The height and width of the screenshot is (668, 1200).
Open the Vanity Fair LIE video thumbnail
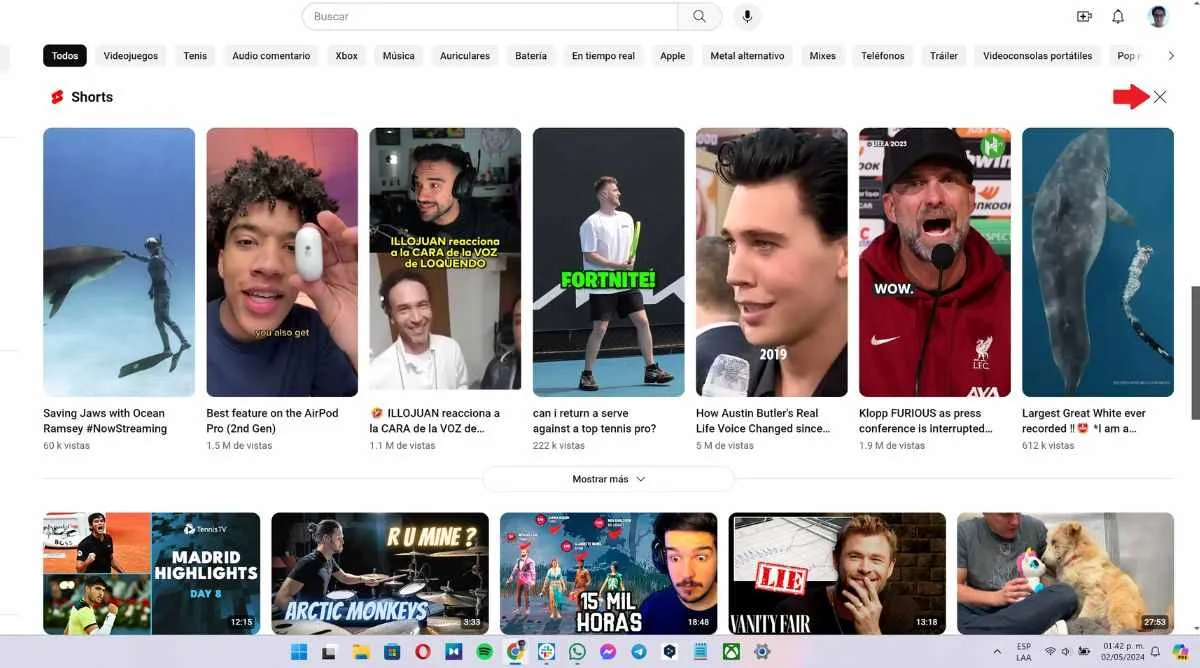click(837, 573)
